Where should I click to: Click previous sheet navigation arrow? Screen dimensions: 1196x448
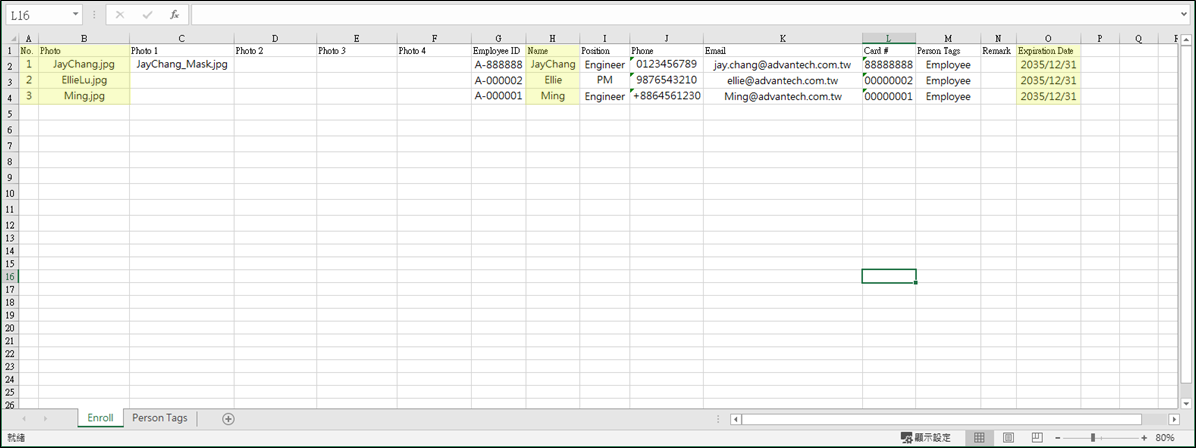coord(24,418)
